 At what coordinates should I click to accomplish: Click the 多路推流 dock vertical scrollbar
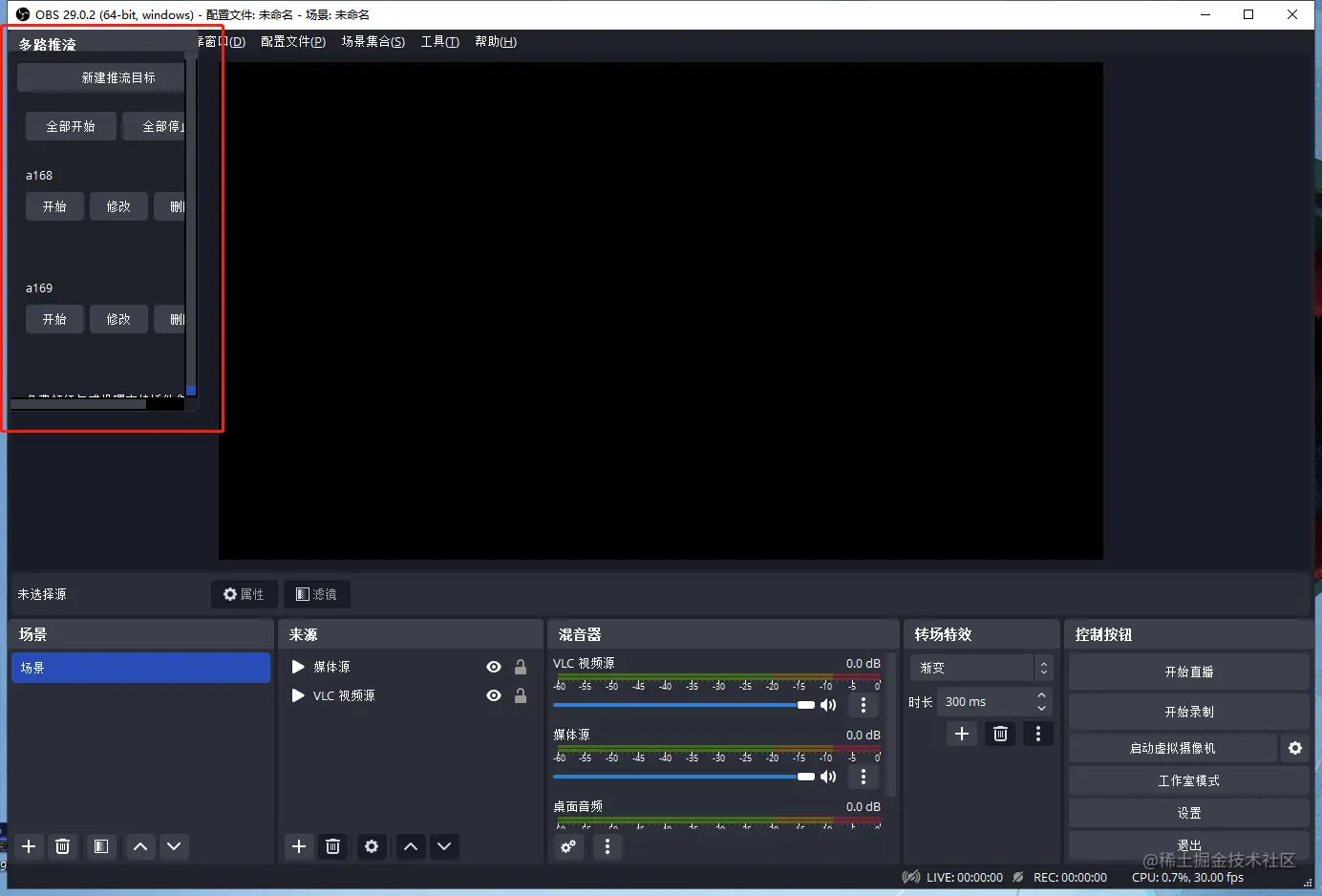191,224
